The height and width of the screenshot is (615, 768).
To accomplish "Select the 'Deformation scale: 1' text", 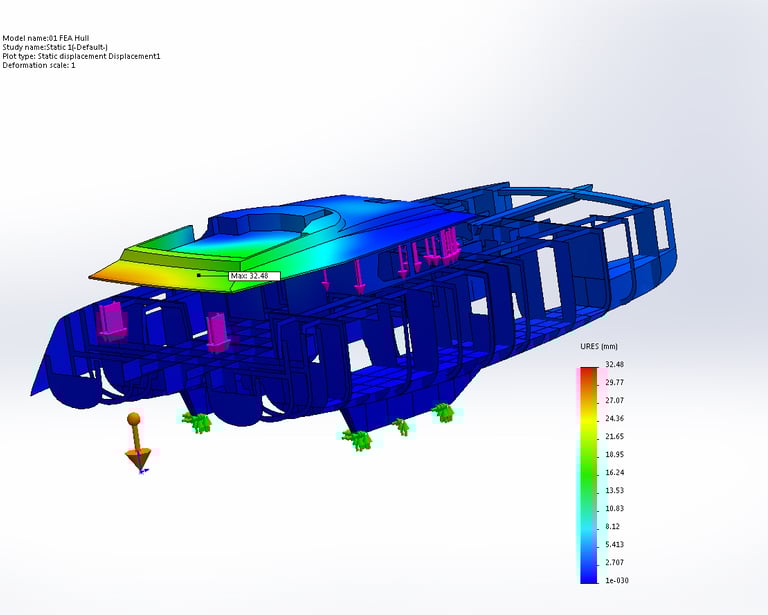I will click(x=39, y=65).
